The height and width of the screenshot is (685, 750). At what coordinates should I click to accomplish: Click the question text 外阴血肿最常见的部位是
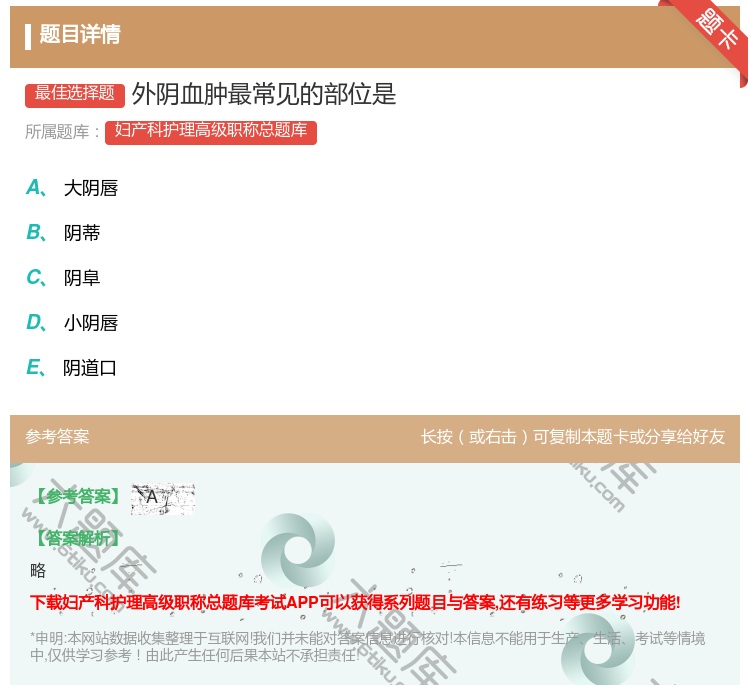point(264,94)
